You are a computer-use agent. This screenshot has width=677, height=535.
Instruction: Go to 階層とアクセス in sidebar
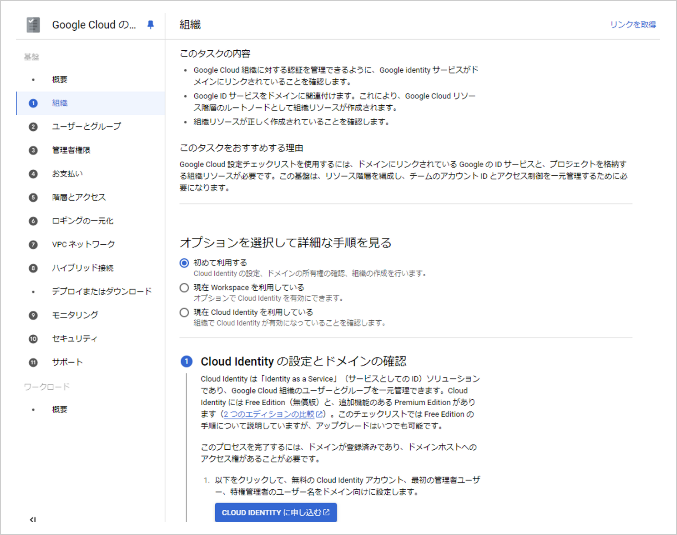pyautogui.click(x=79, y=197)
